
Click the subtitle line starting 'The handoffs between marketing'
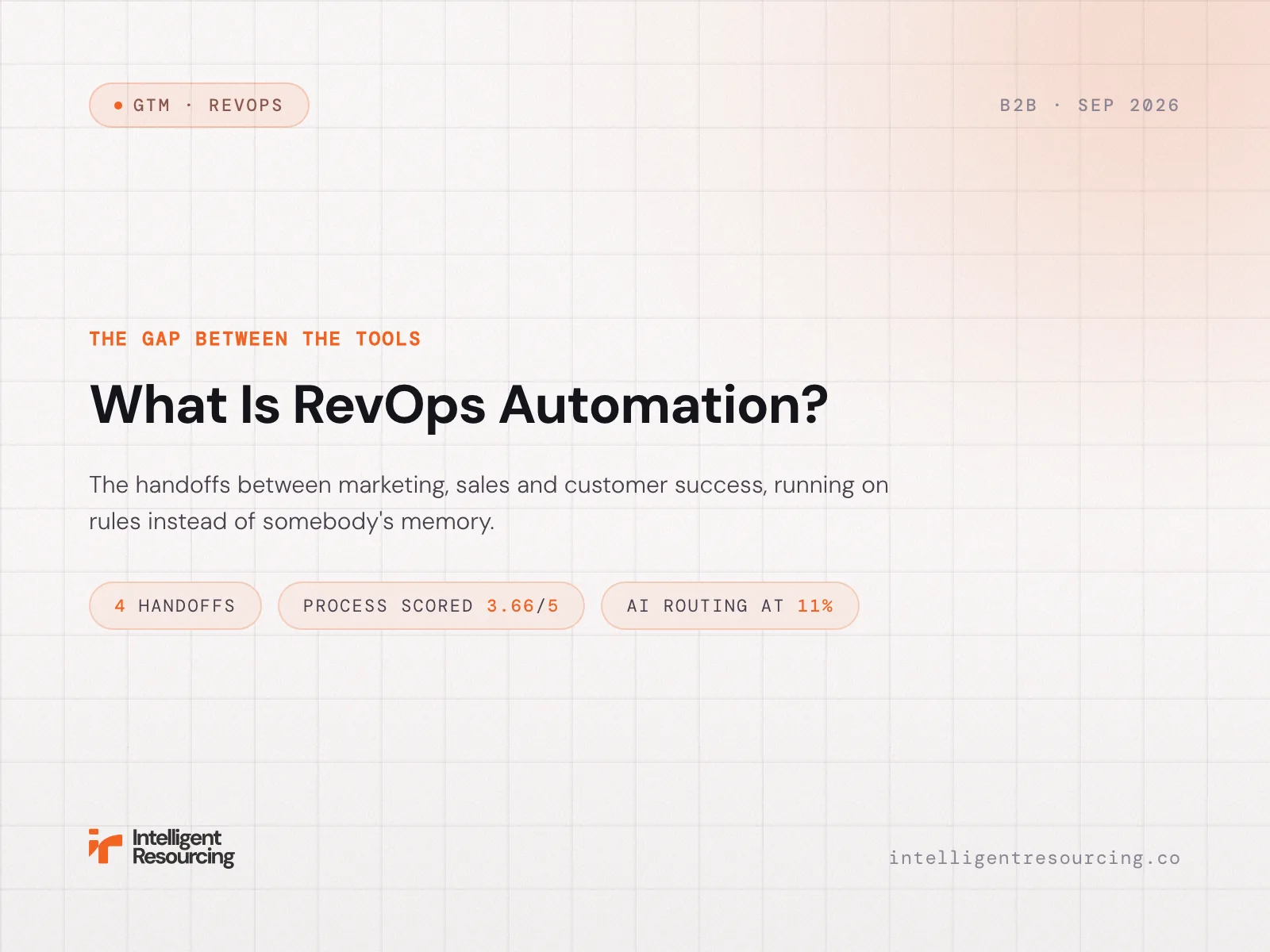pos(488,485)
